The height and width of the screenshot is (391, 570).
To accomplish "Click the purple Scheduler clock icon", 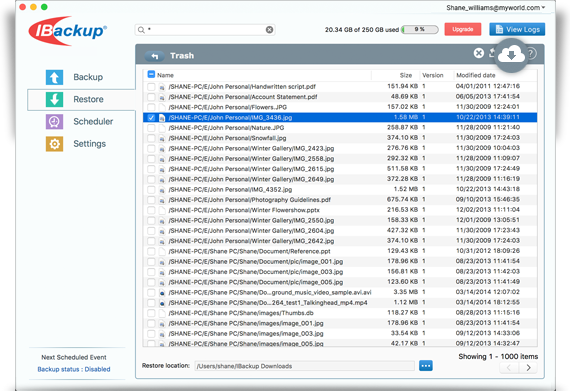I will [x=54, y=121].
